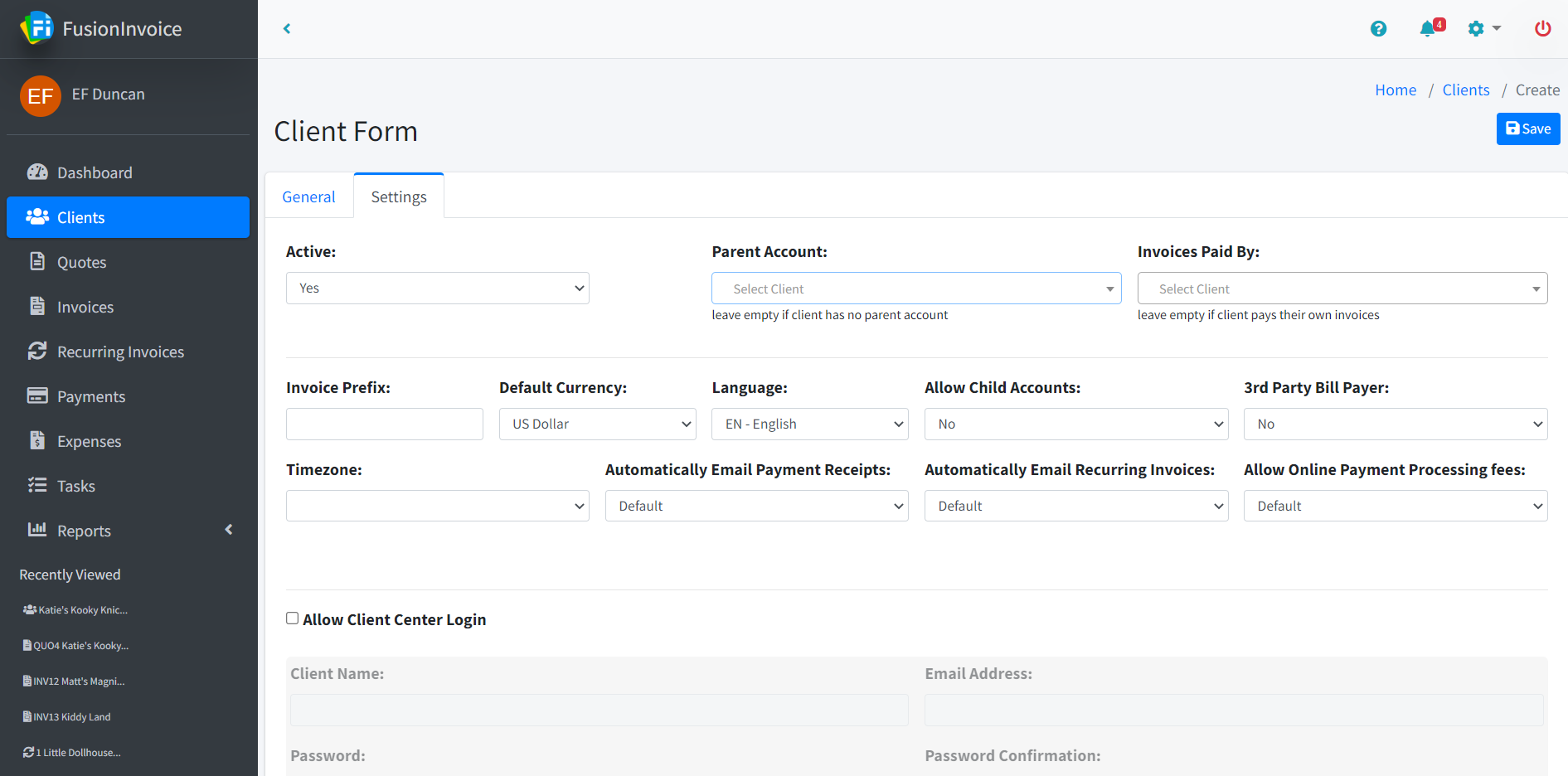This screenshot has height=776, width=1568.
Task: Open the Allow Child Accounts dropdown
Action: (1075, 424)
